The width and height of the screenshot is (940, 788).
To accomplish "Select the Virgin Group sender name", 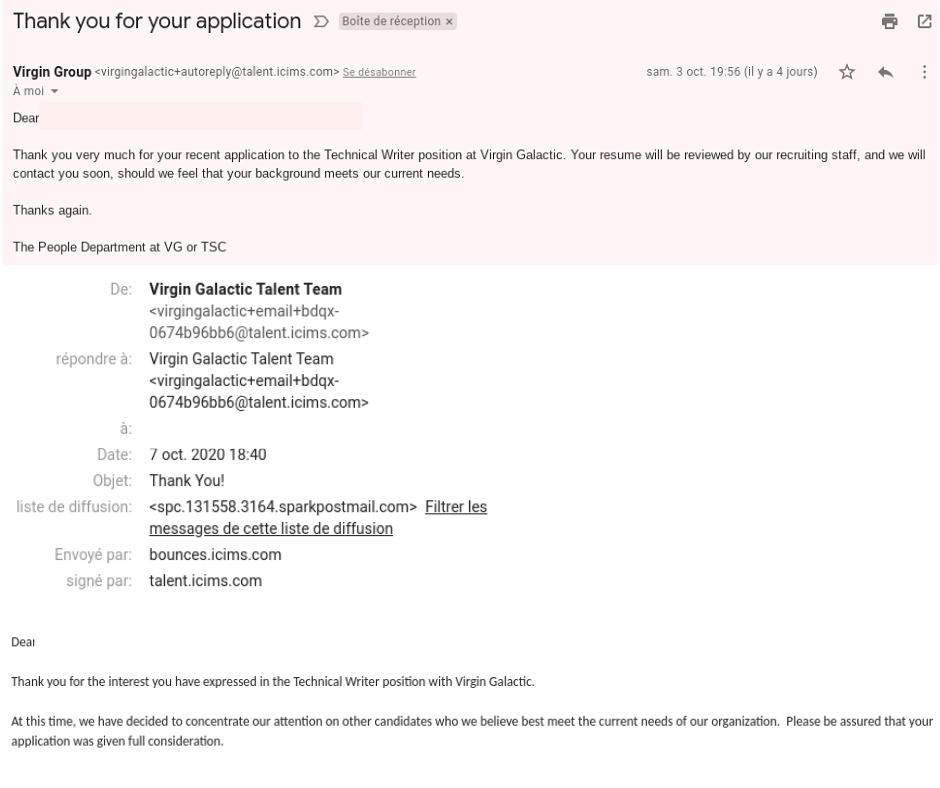I will 52,72.
